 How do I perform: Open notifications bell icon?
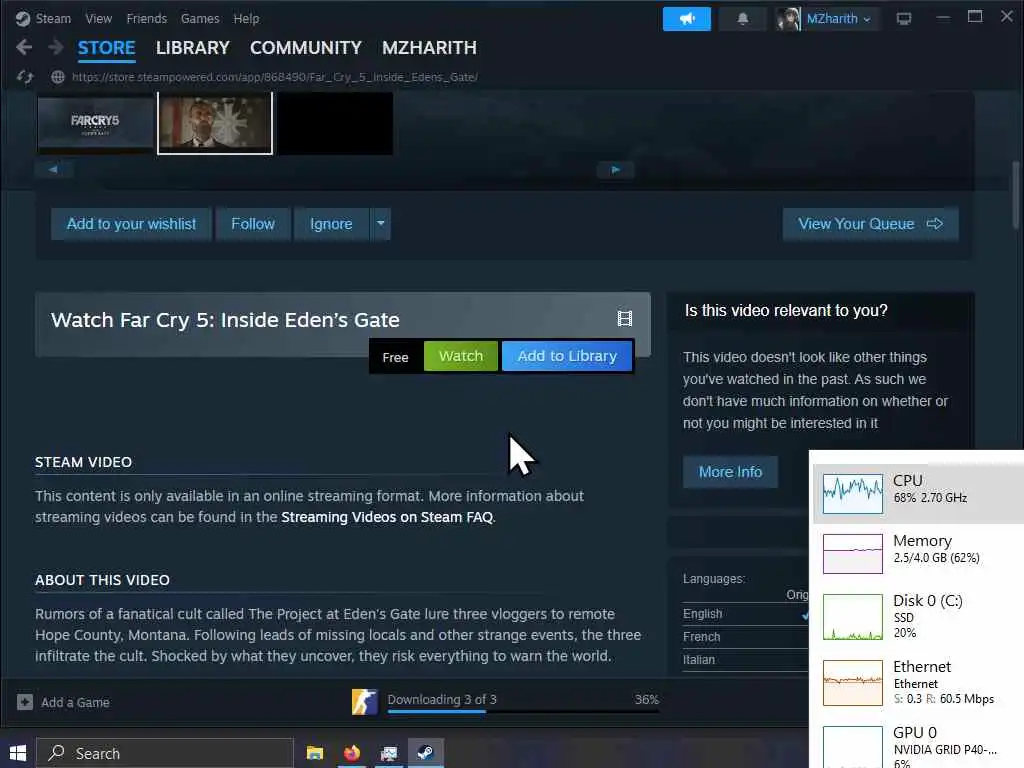[x=743, y=18]
